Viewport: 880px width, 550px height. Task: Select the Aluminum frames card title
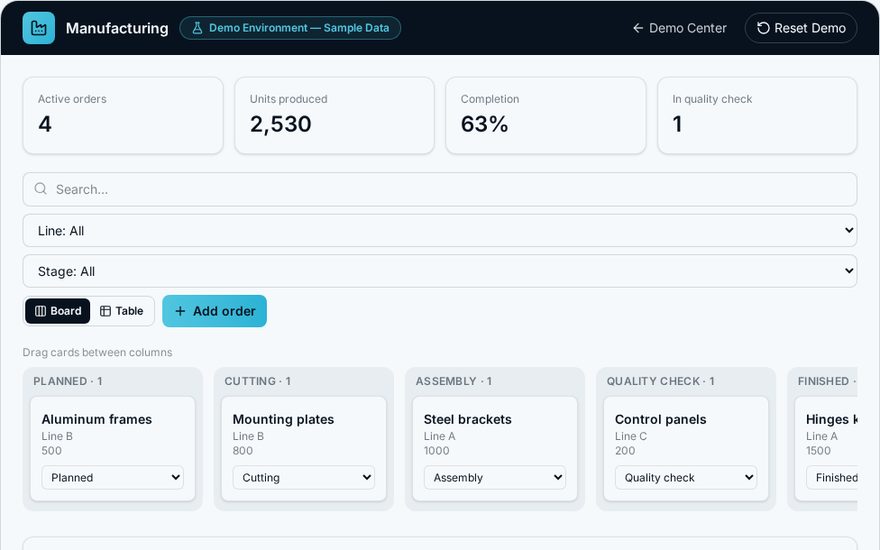pos(97,419)
